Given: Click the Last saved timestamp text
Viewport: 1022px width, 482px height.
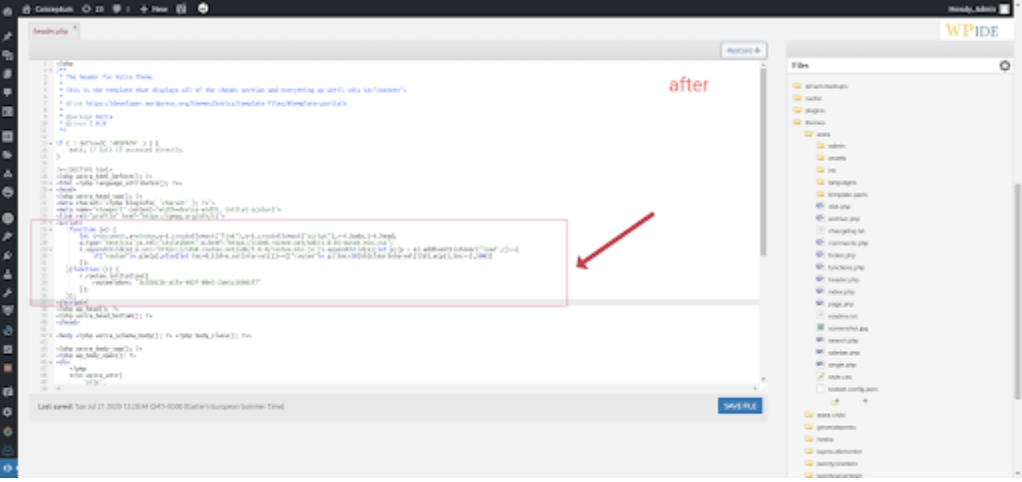Looking at the screenshot, I should pyautogui.click(x=161, y=406).
